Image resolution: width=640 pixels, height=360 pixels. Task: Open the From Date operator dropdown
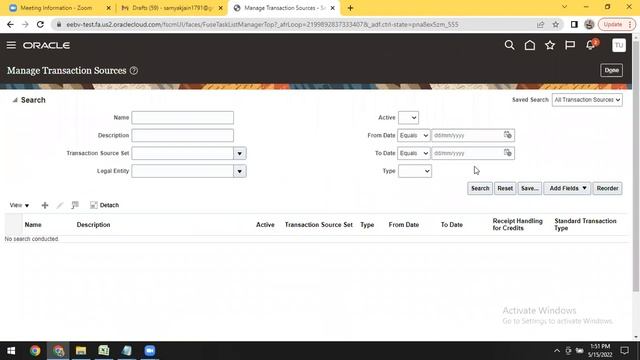(x=413, y=135)
